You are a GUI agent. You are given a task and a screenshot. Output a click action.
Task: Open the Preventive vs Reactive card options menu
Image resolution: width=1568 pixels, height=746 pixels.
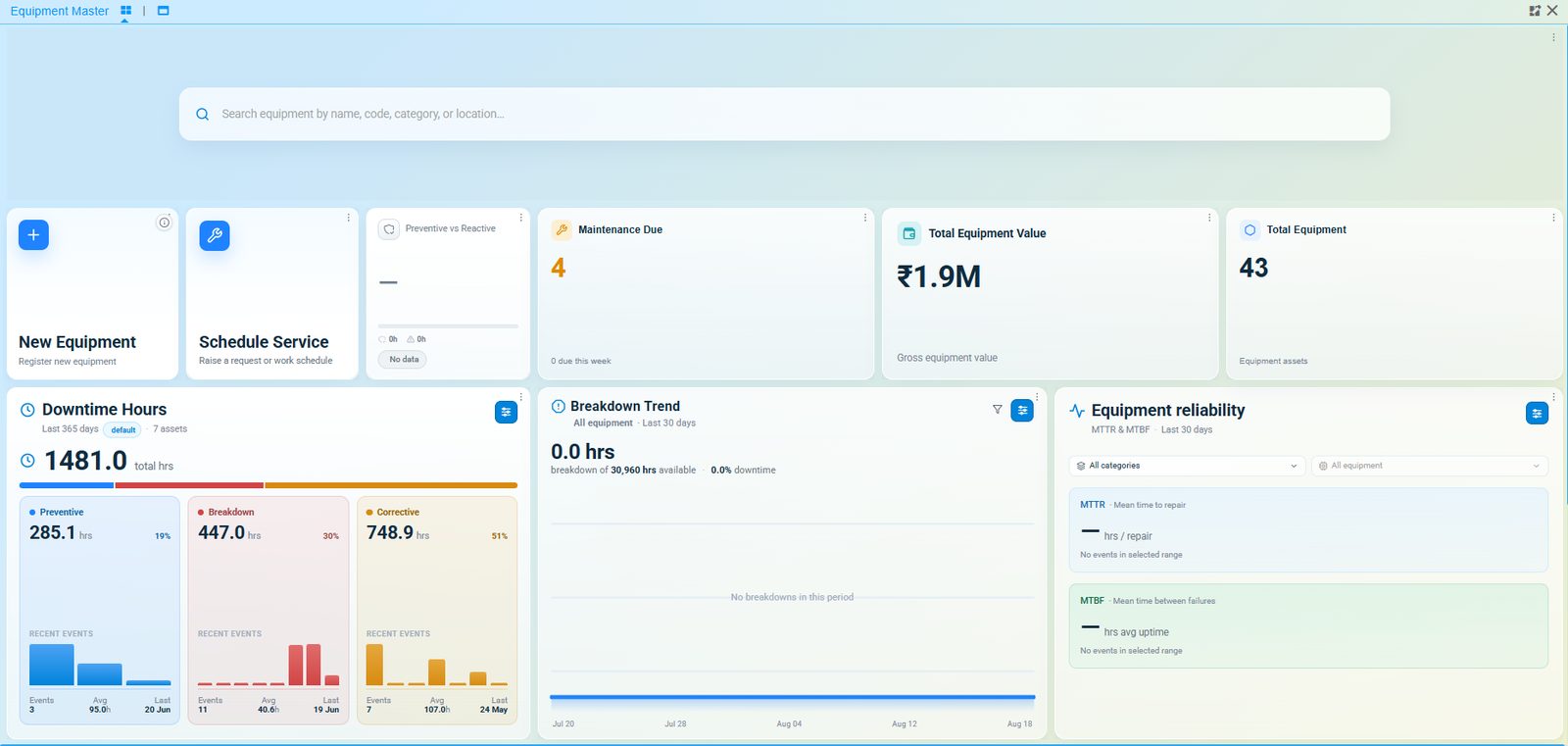click(519, 218)
